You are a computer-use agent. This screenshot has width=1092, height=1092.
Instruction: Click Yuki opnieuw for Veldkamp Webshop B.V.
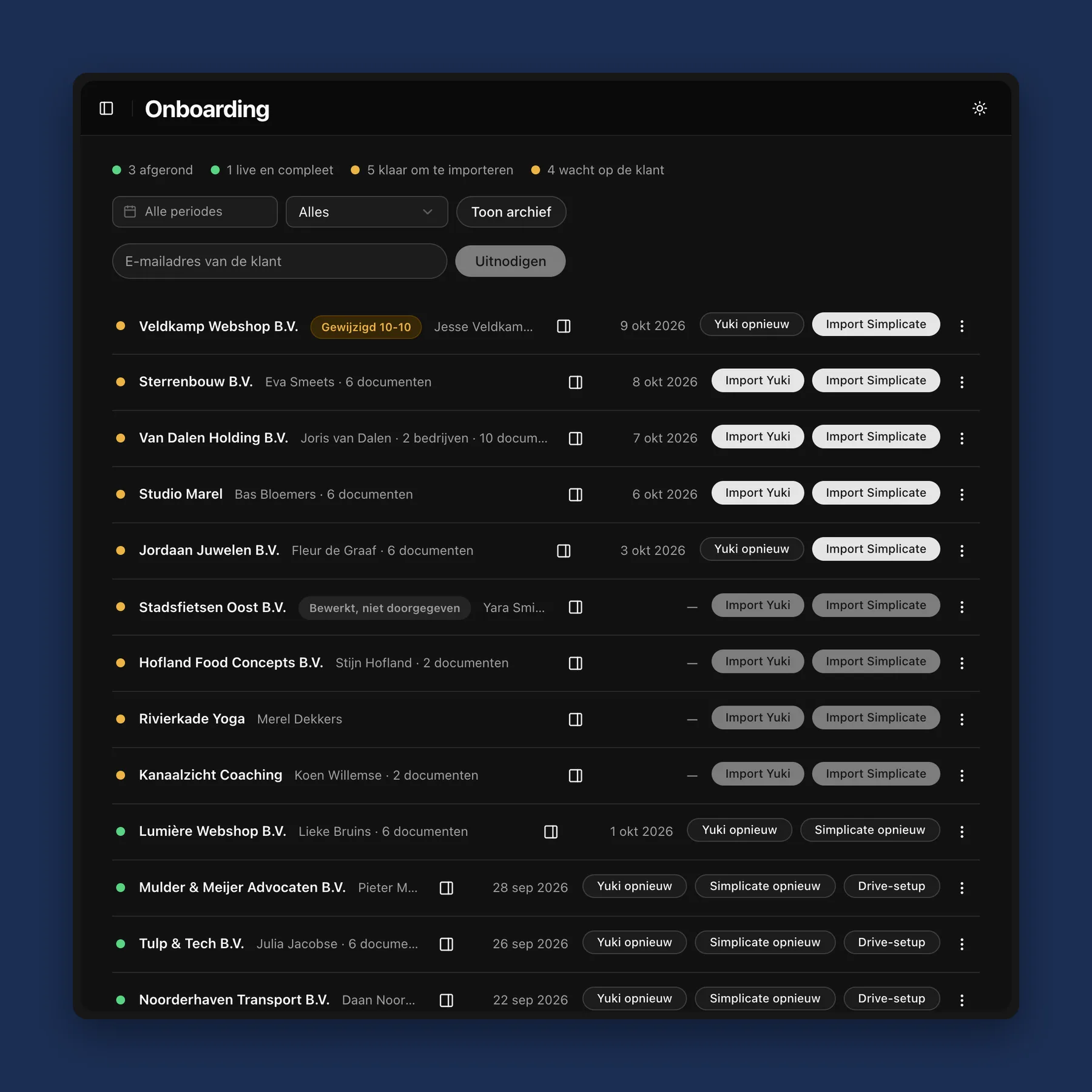752,325
